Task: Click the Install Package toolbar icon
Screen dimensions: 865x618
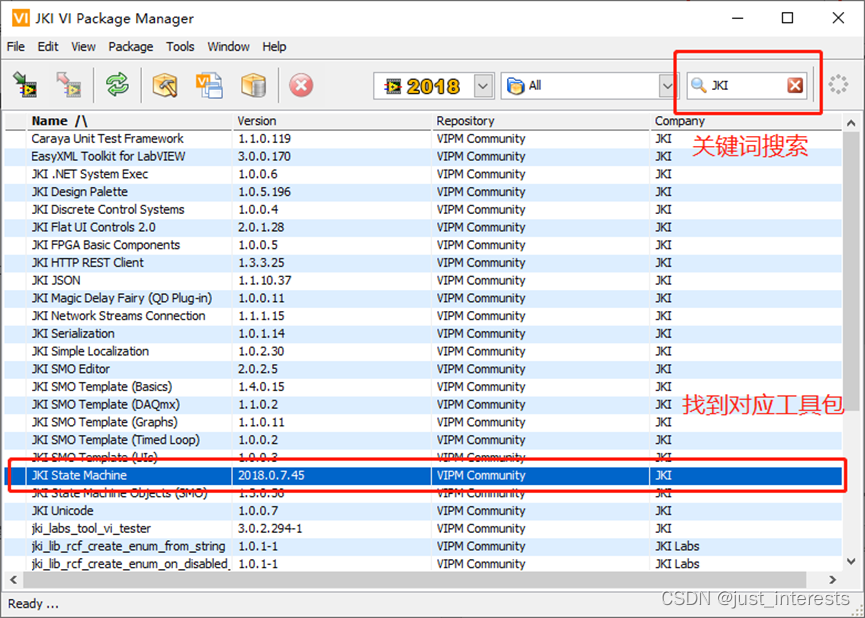Action: (x=25, y=85)
